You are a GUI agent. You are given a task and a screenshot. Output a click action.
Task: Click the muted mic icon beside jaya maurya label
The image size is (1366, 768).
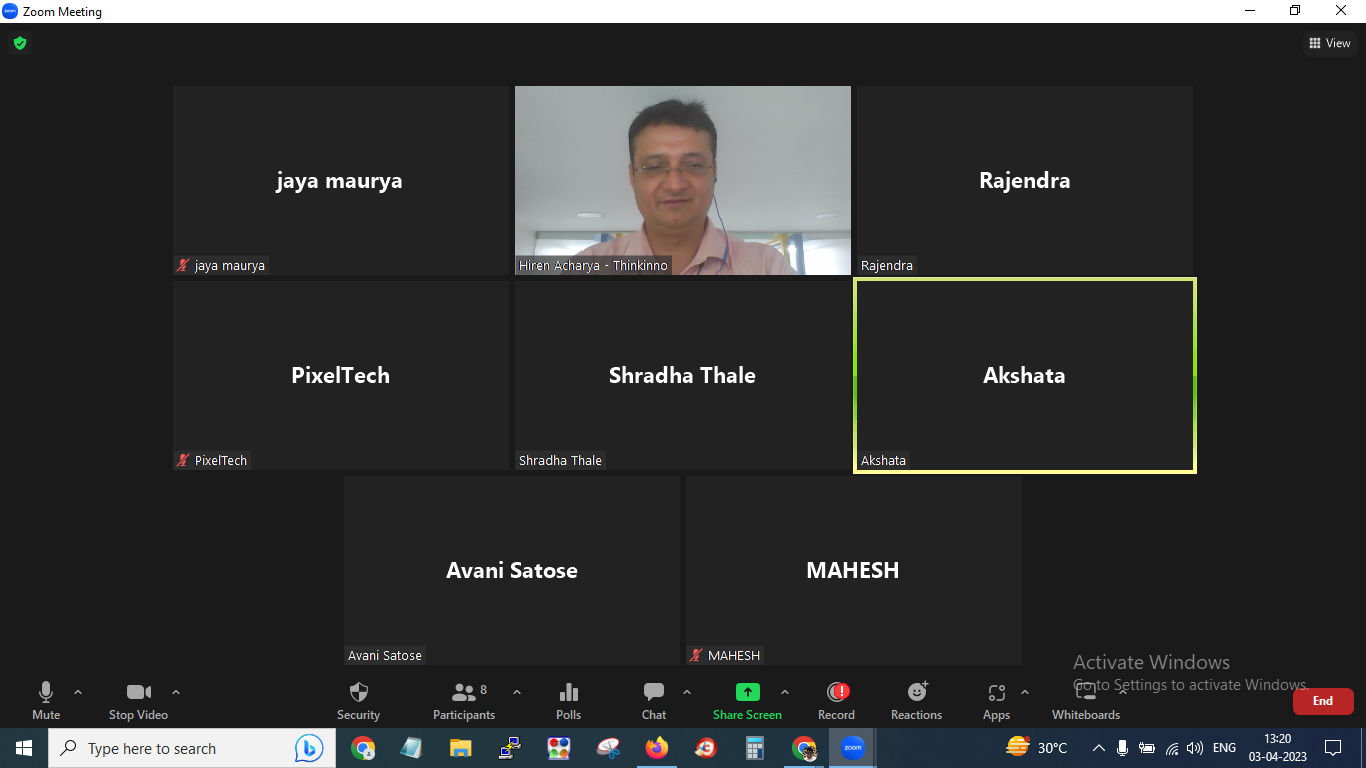[x=183, y=266]
